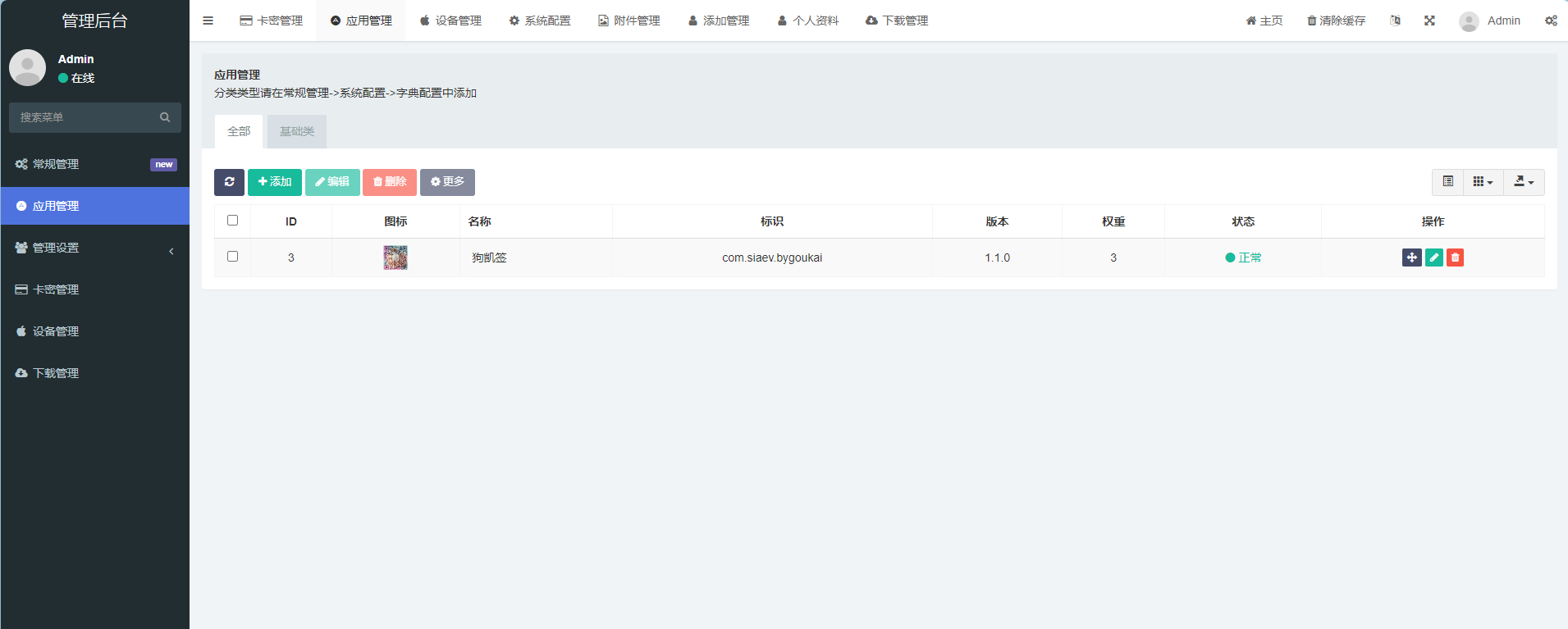This screenshot has height=629, width=1568.
Task: Open the 设备管理 top tab
Action: pyautogui.click(x=450, y=21)
